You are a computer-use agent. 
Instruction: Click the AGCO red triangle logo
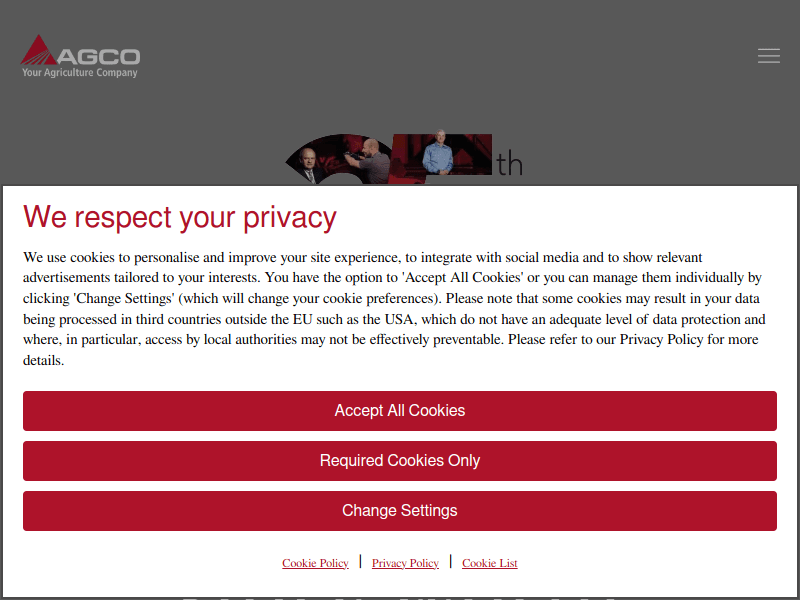pos(40,50)
